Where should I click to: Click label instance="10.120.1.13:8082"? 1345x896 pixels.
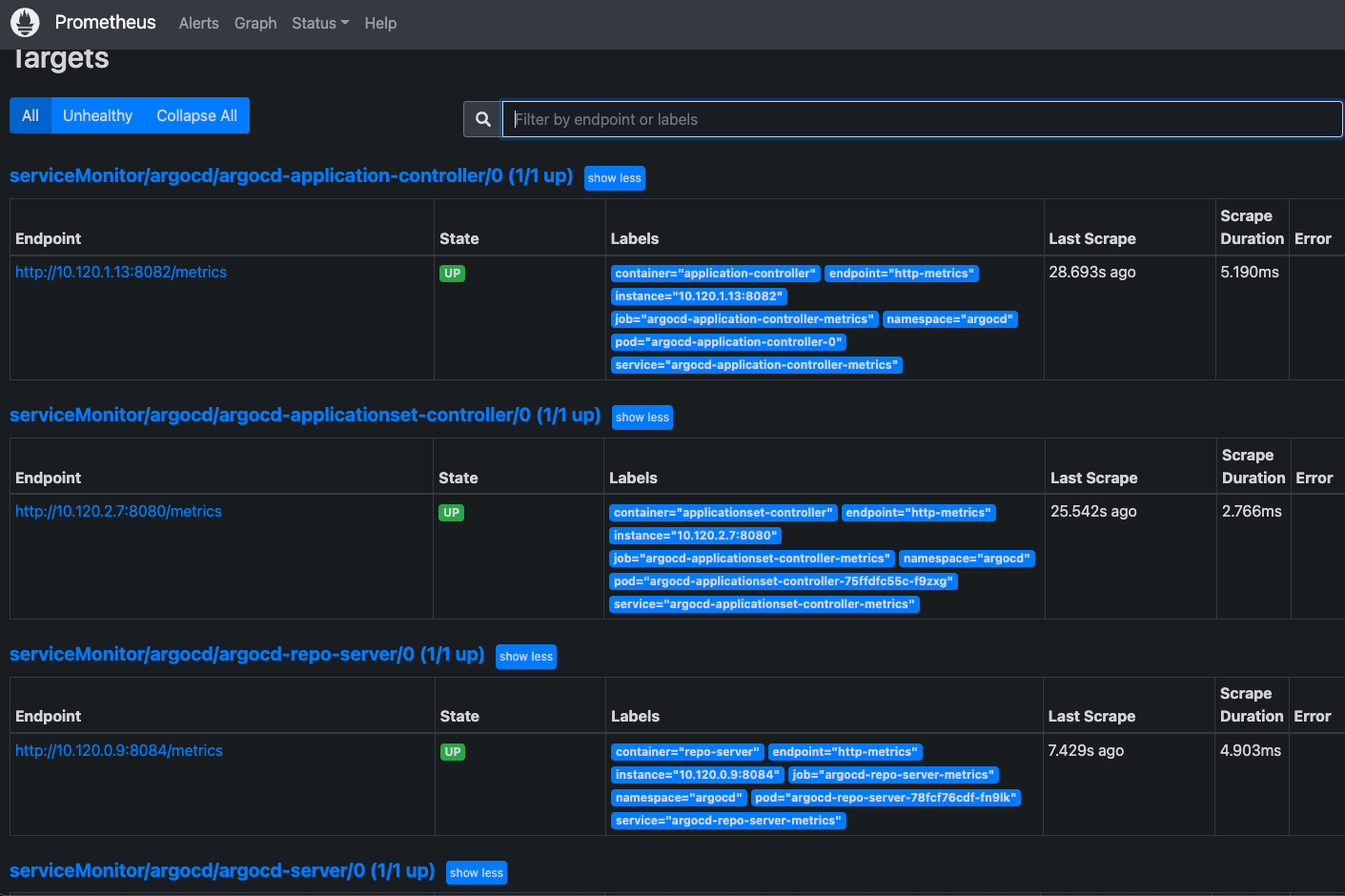tap(699, 296)
